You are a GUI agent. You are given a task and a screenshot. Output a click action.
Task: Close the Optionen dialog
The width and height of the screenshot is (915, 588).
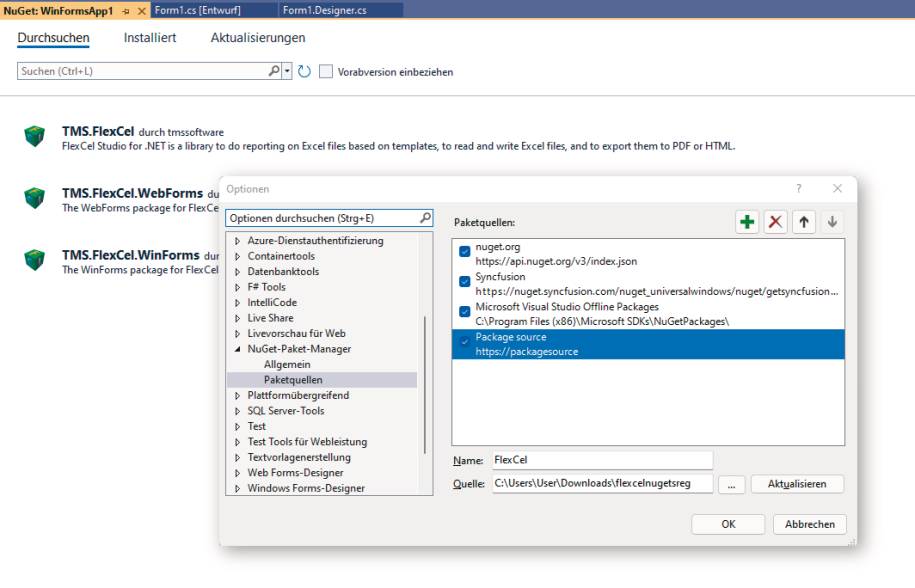pyautogui.click(x=837, y=188)
